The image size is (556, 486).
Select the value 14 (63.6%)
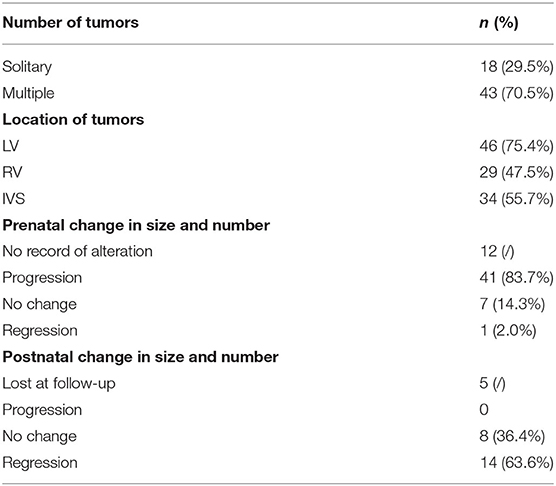pos(516,463)
